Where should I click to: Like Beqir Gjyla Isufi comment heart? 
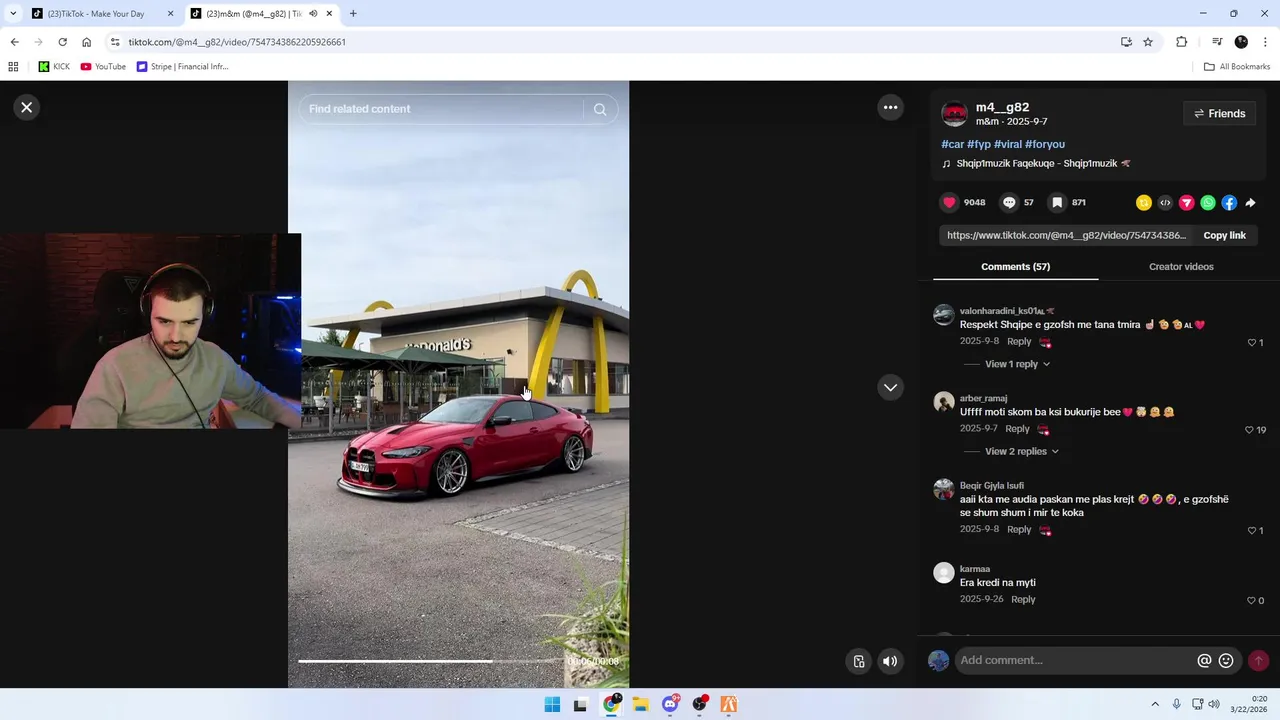[x=1252, y=531]
